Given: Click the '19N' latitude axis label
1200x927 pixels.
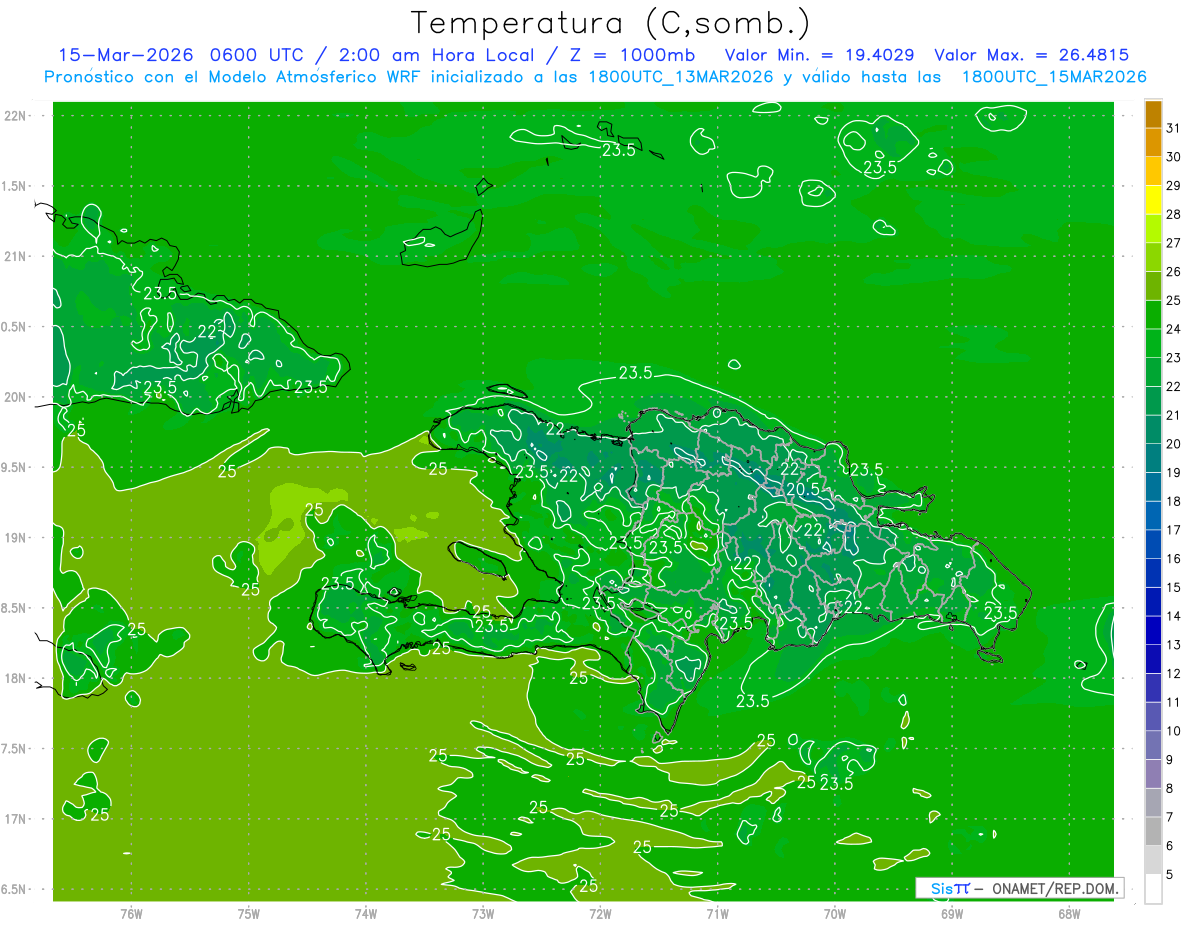Looking at the screenshot, I should (15, 538).
